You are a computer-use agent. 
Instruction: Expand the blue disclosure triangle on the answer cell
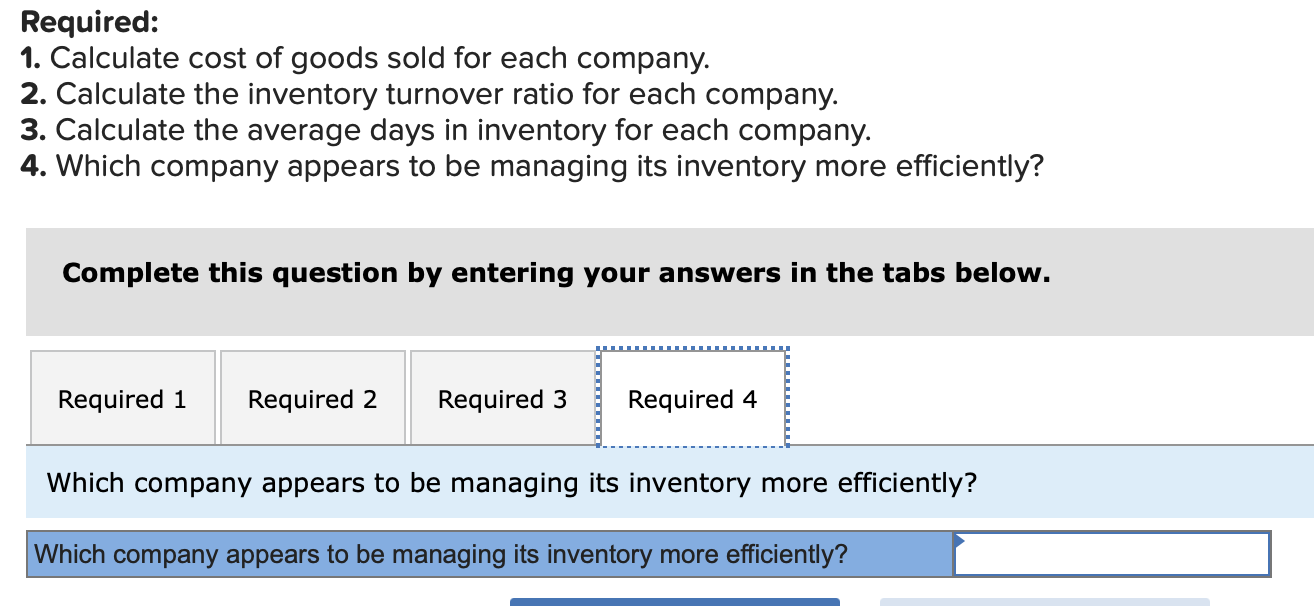click(958, 540)
